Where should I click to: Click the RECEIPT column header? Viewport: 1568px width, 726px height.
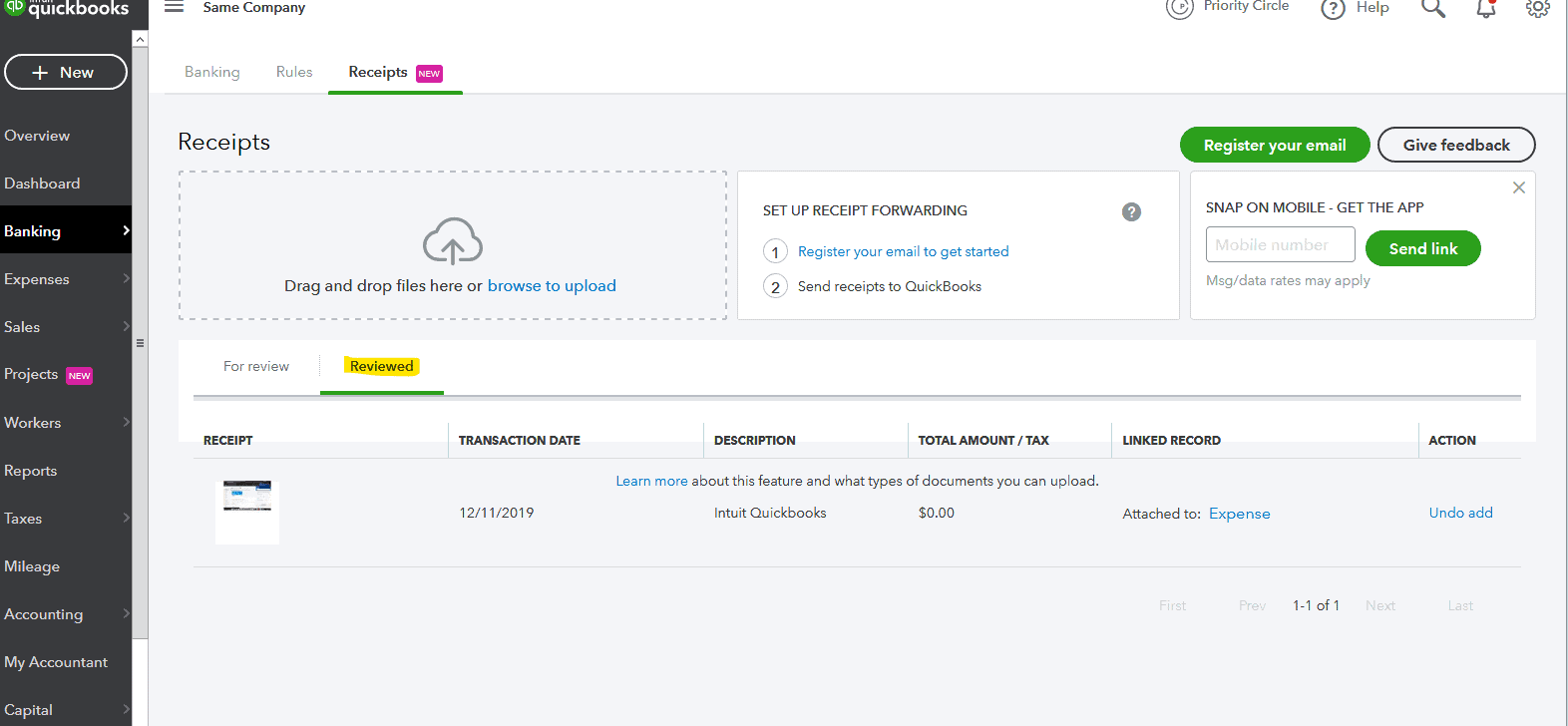point(228,440)
